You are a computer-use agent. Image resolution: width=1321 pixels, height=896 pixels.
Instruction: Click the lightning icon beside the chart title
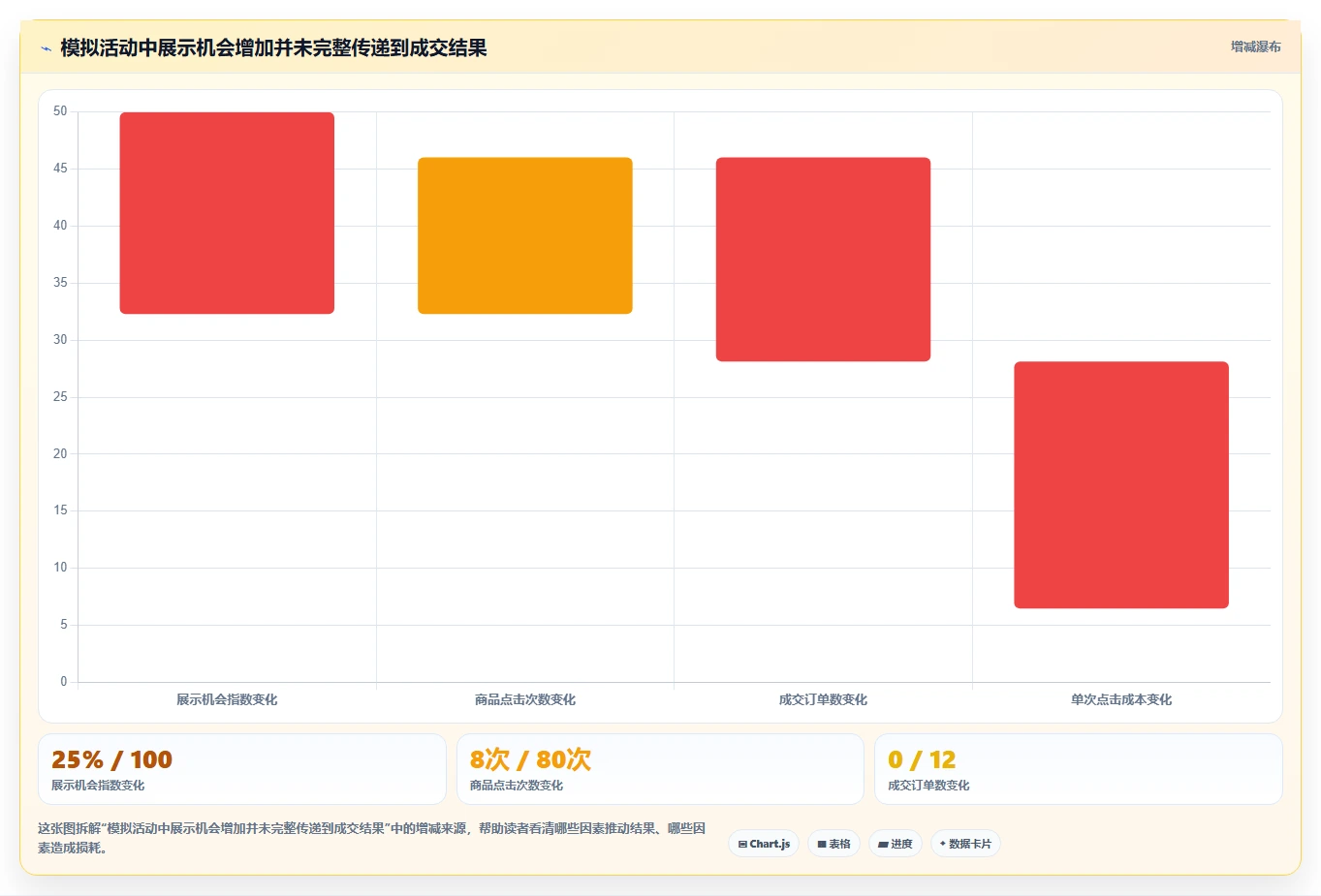click(x=46, y=48)
